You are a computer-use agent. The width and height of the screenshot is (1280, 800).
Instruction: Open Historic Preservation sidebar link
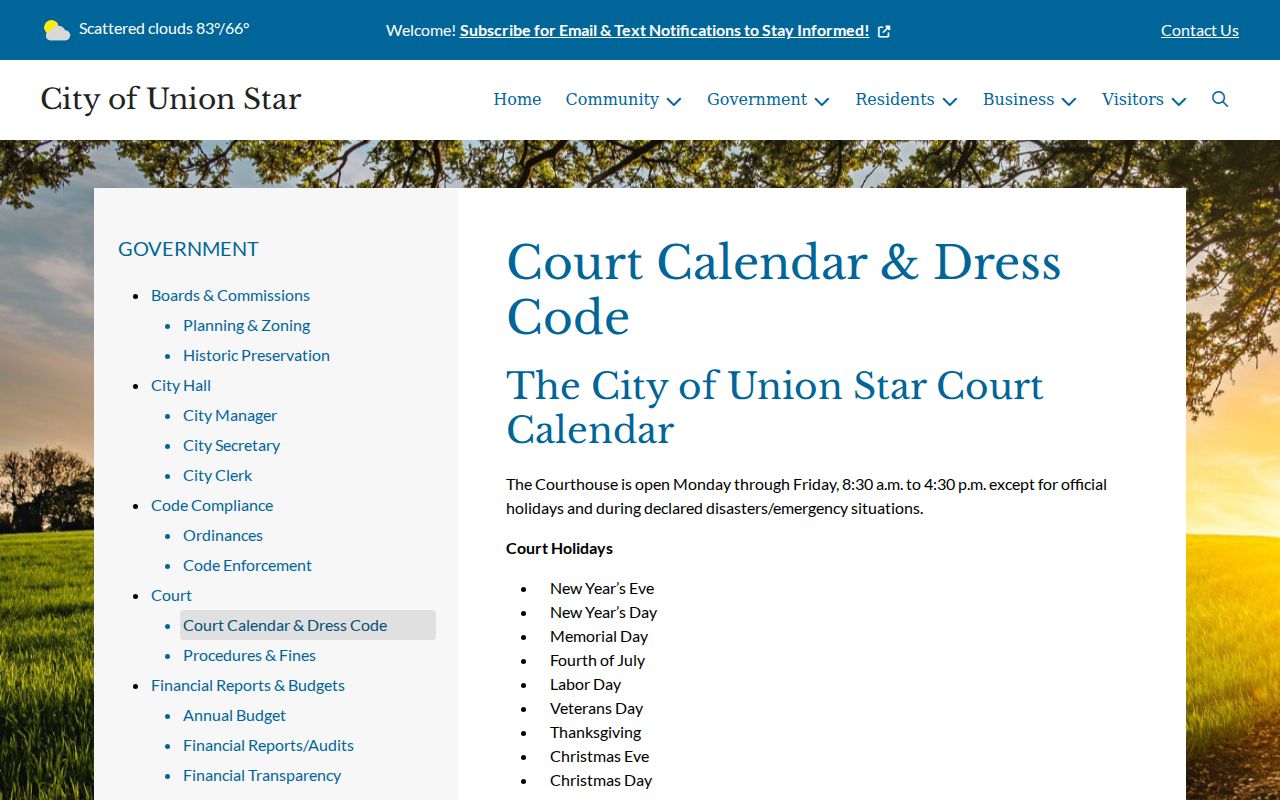coord(256,355)
